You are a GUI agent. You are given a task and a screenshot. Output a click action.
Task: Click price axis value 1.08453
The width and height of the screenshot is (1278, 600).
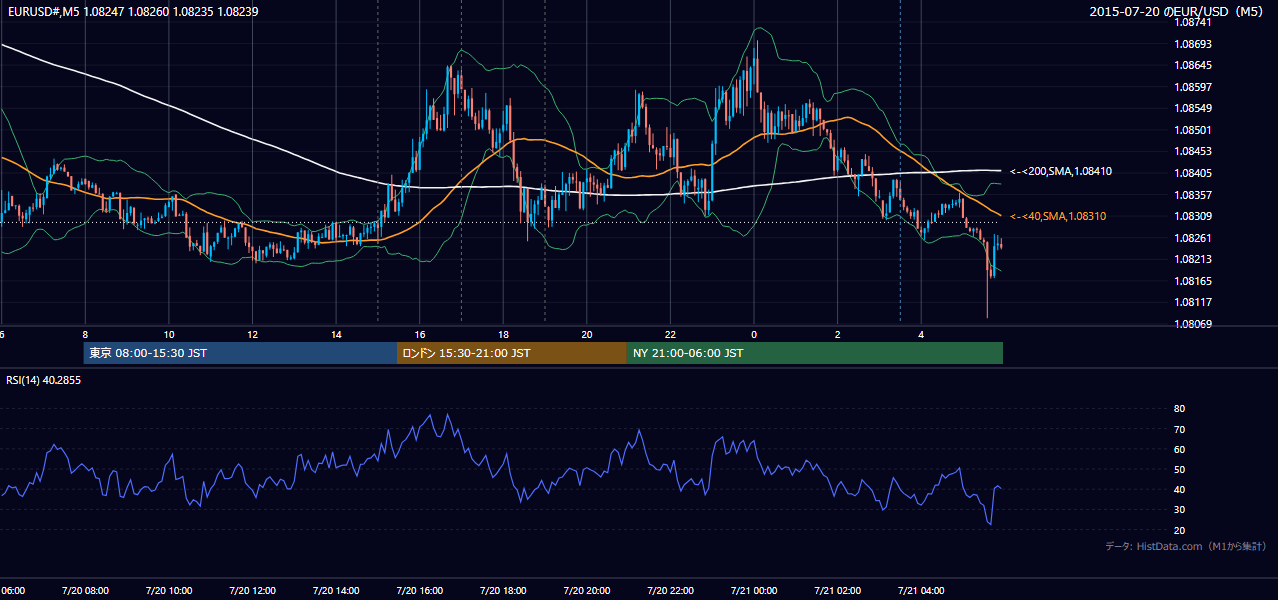[x=1194, y=151]
